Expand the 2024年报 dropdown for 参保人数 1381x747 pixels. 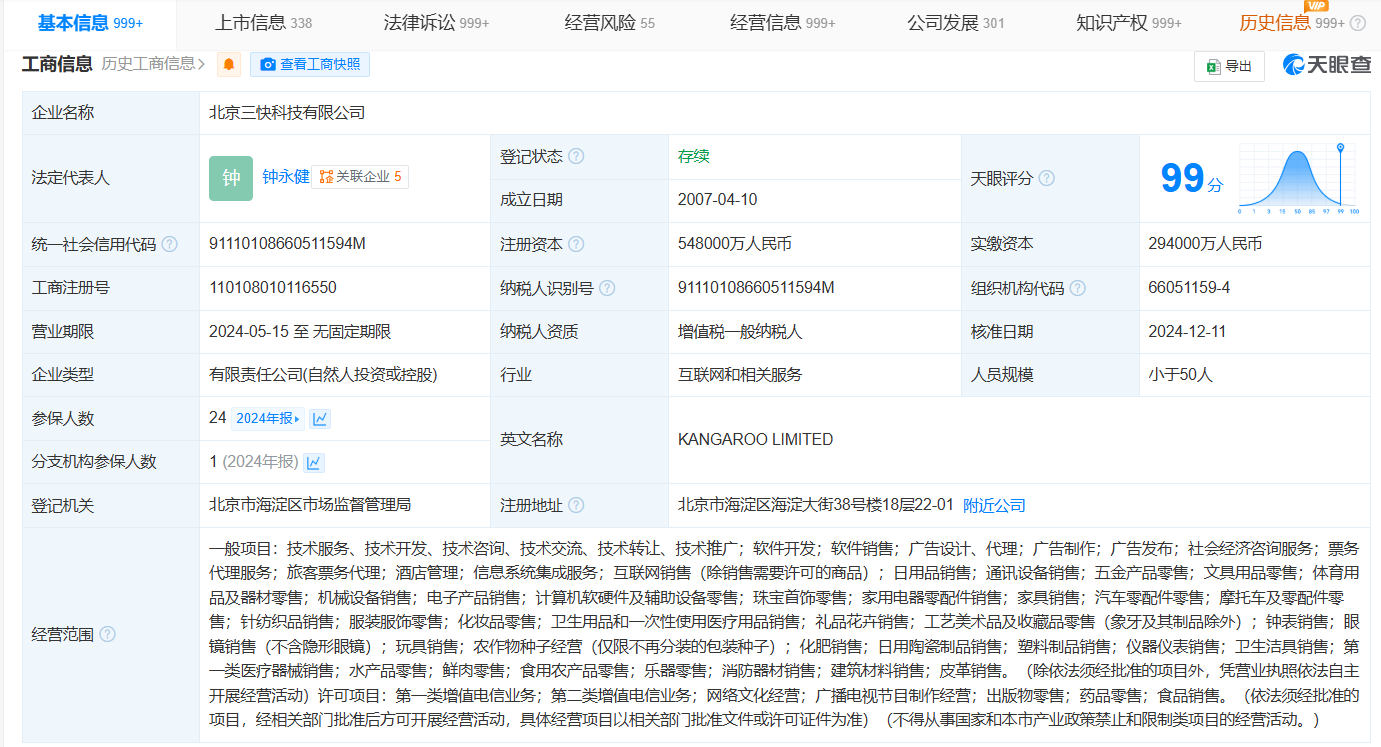268,419
